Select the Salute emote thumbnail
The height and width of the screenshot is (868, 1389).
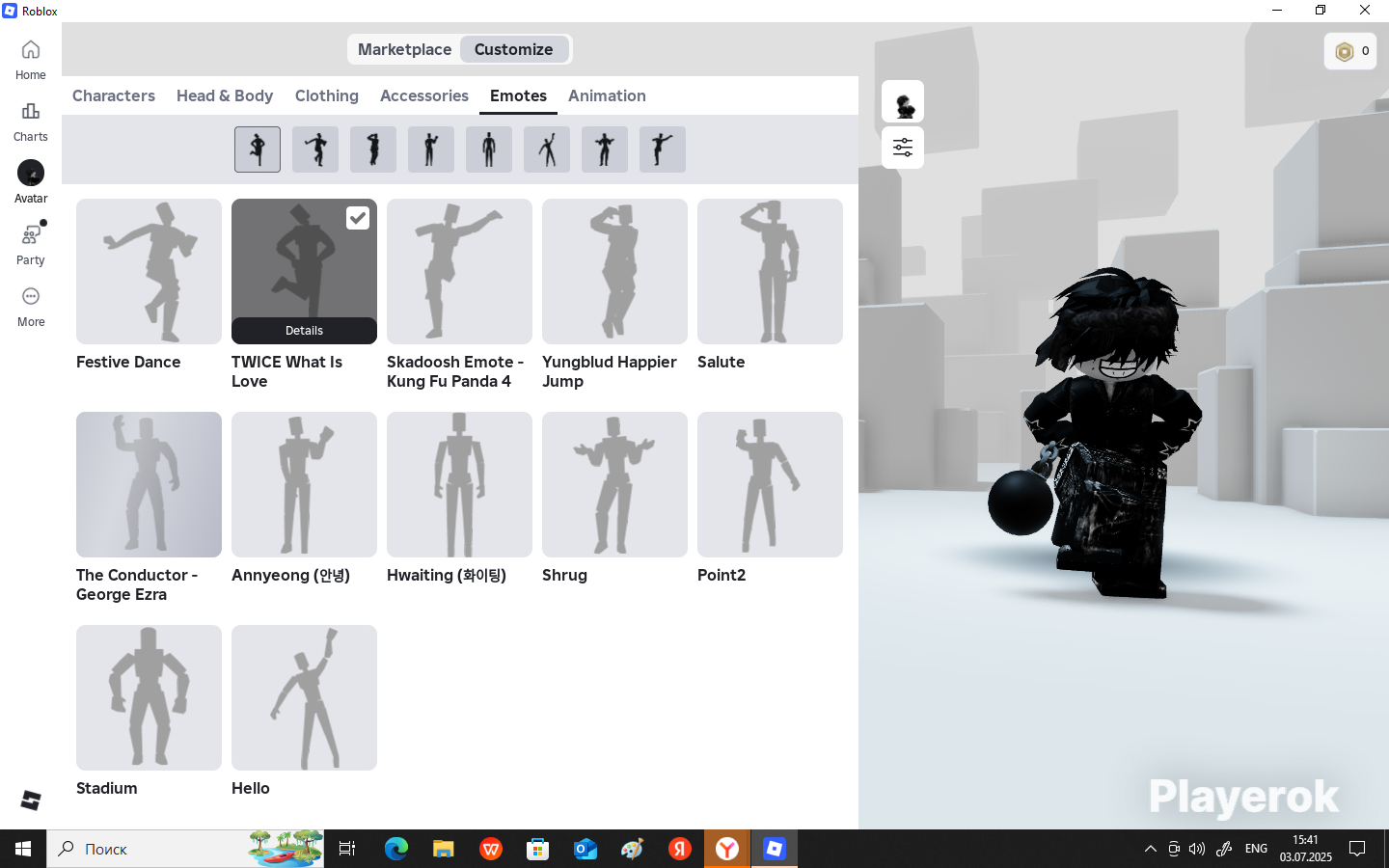click(770, 271)
